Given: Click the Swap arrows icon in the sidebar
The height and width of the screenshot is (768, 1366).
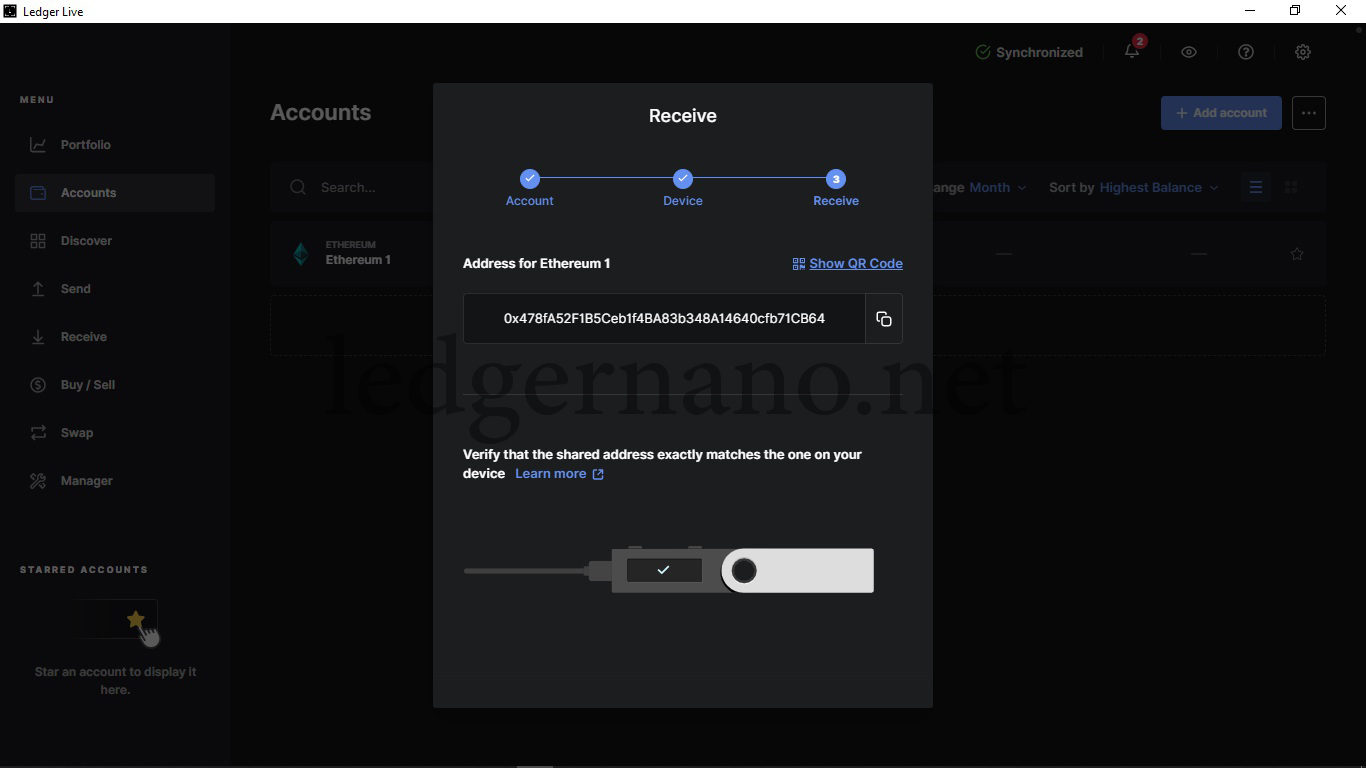Looking at the screenshot, I should (x=38, y=433).
